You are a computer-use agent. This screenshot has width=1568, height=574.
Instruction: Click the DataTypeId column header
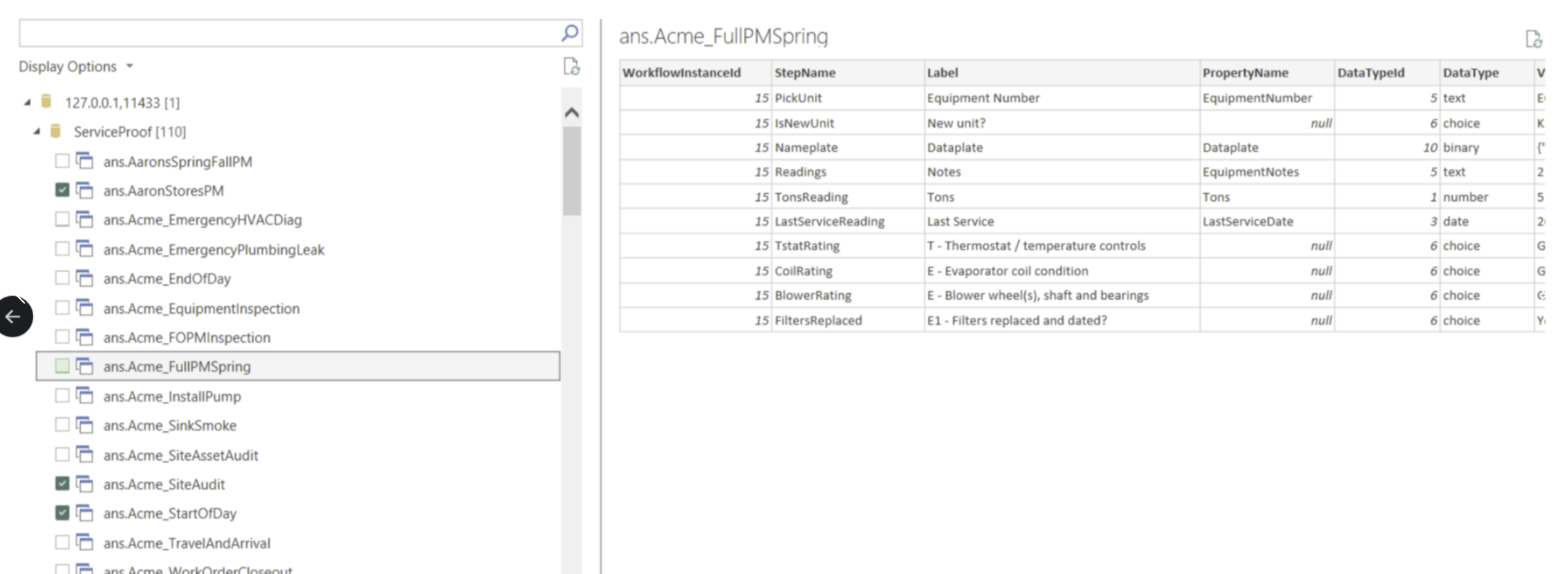(1387, 73)
